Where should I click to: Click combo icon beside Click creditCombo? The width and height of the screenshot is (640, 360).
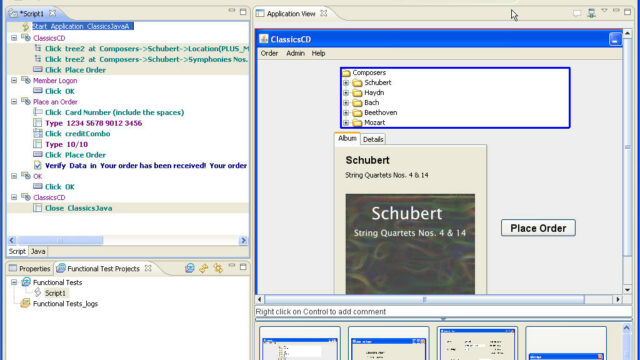coord(38,133)
